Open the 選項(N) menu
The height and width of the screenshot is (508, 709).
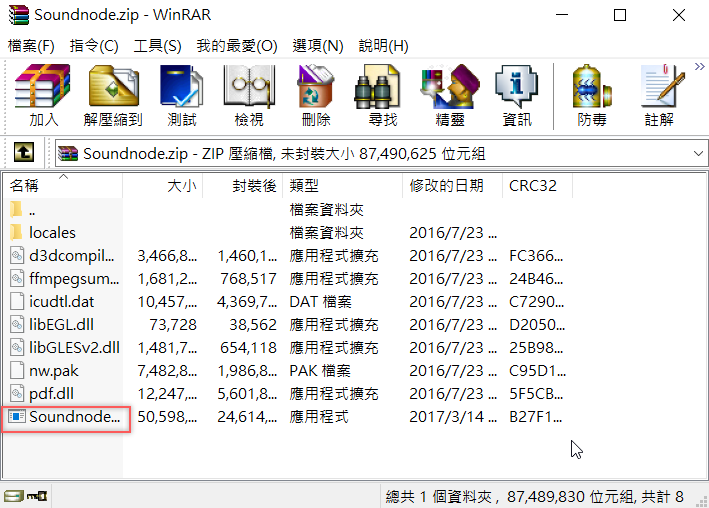click(x=317, y=46)
